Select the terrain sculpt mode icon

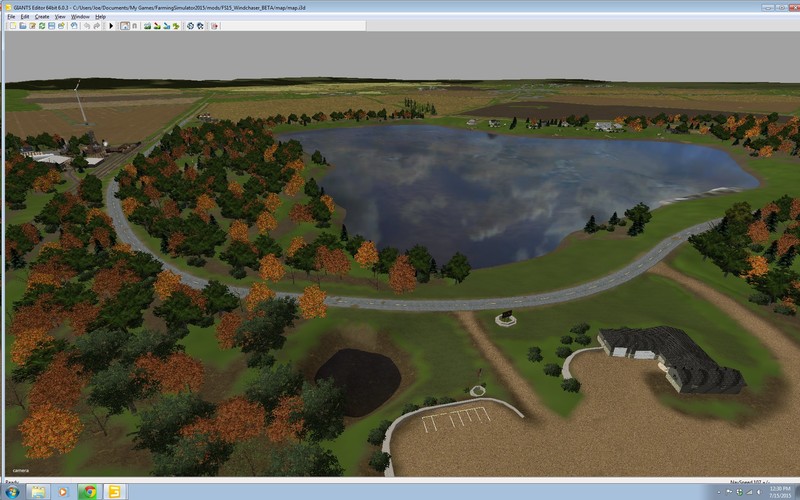tap(148, 26)
